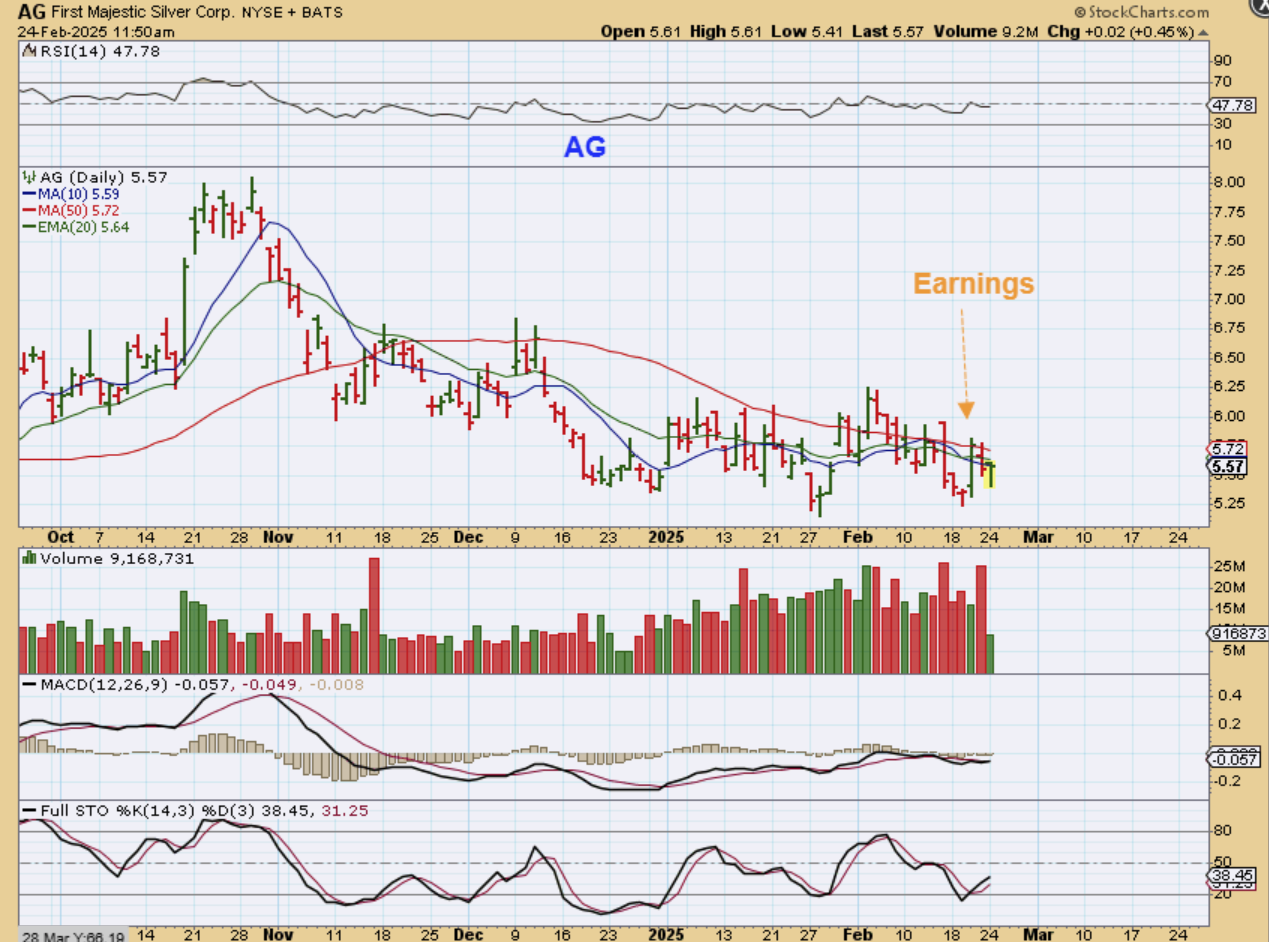Click the red MA(50) line color marker
This screenshot has height=942, width=1269.
point(28,211)
